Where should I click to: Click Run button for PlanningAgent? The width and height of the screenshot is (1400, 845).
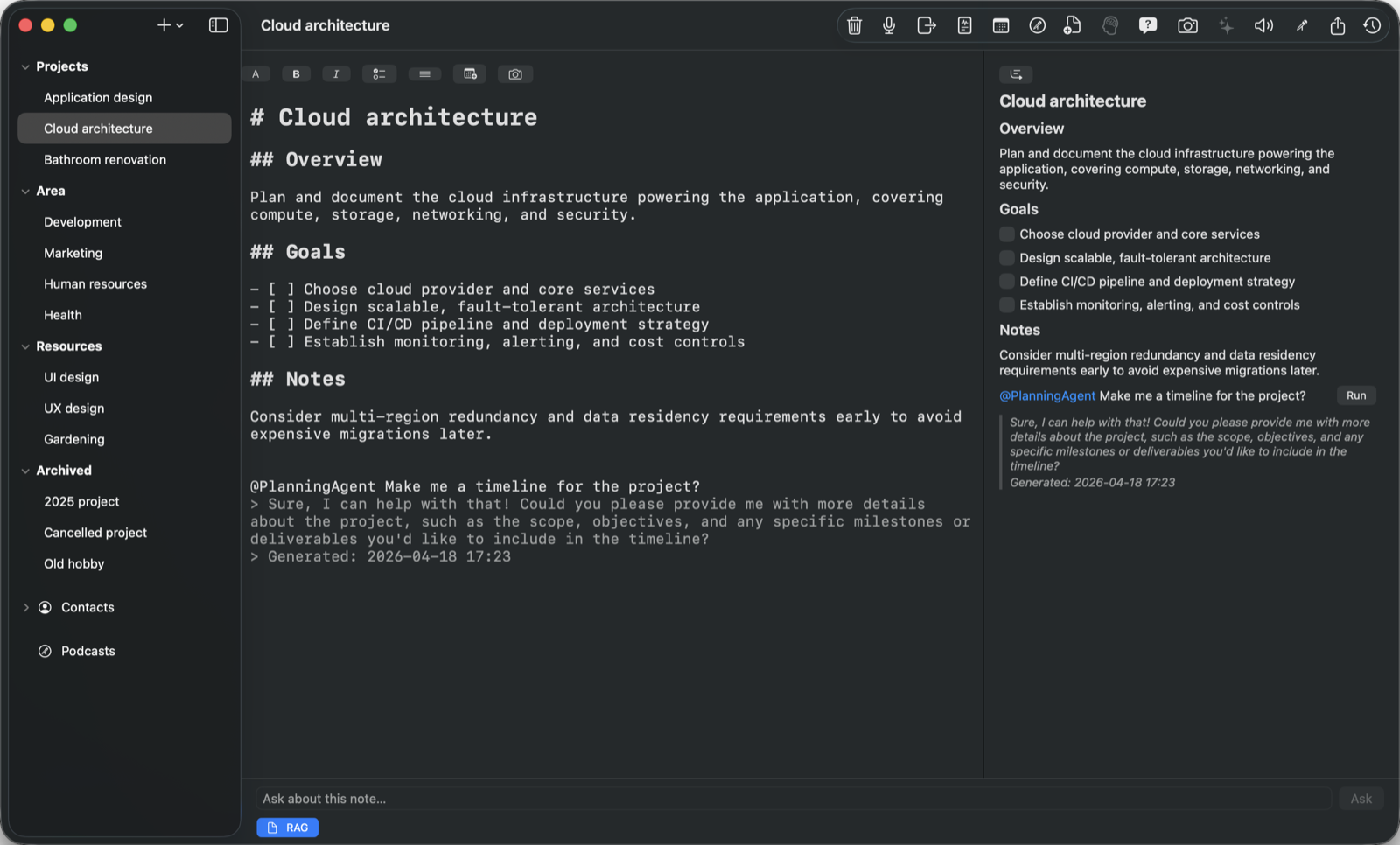pos(1356,395)
